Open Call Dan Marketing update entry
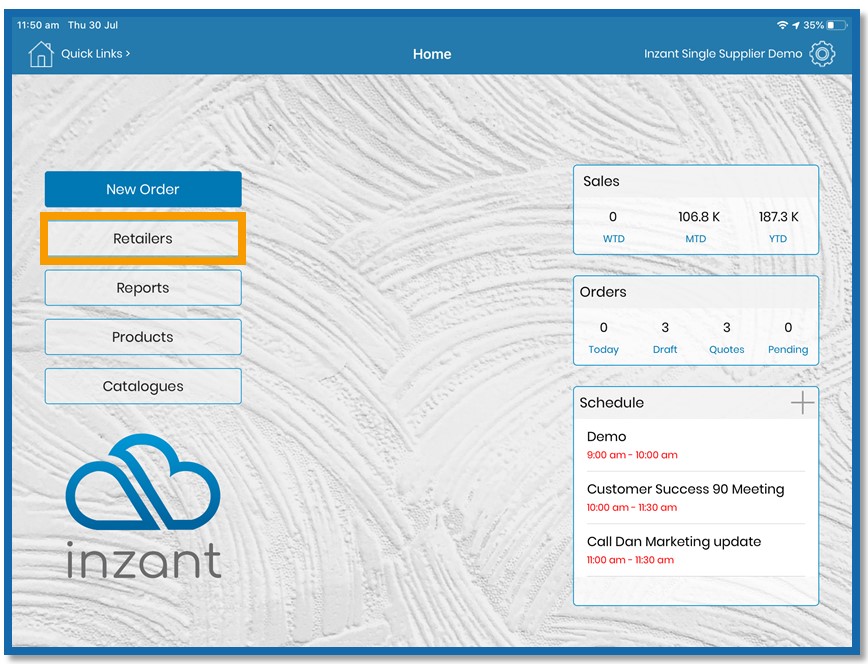The height and width of the screenshot is (664, 868). pos(695,550)
